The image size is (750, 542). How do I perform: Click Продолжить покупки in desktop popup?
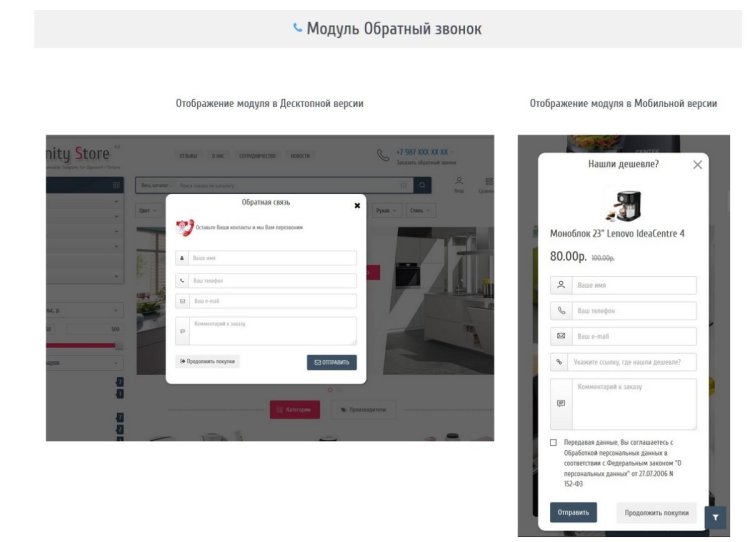(207, 362)
